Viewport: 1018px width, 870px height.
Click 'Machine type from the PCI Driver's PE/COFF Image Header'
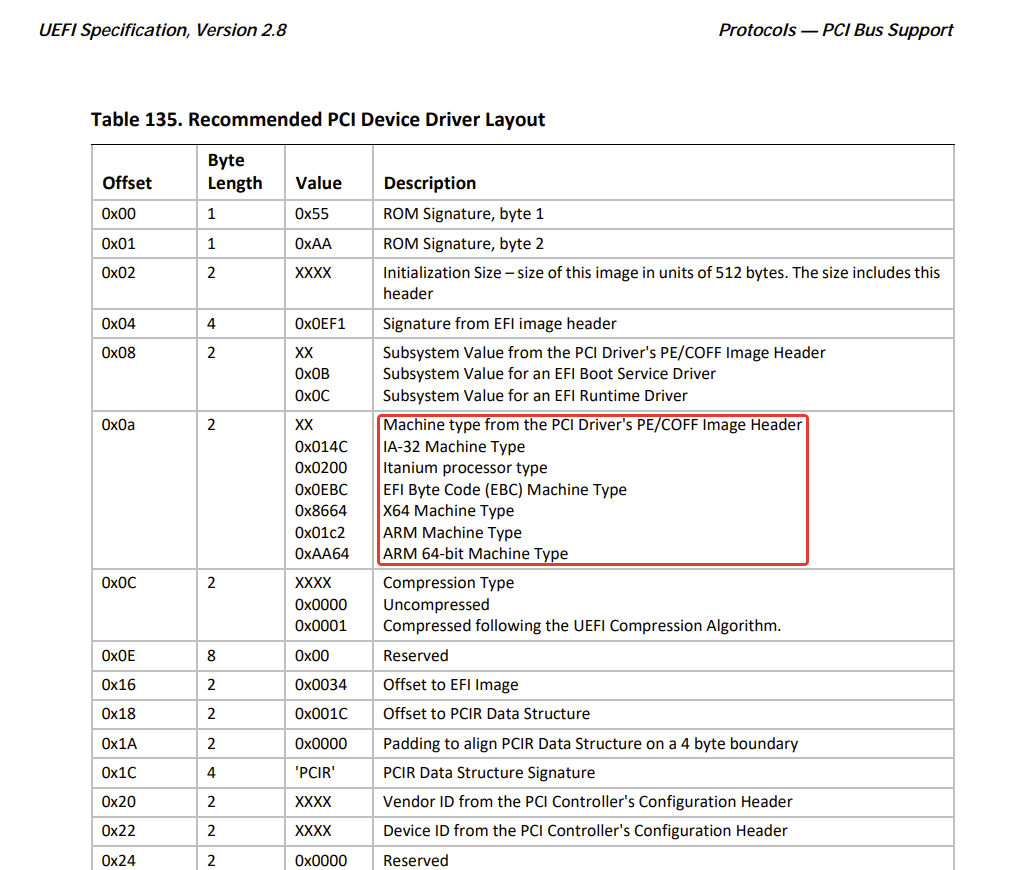coord(593,425)
